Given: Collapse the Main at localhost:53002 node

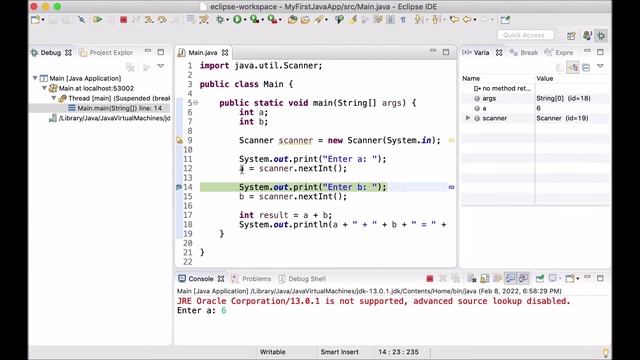Looking at the screenshot, I should point(44,88).
